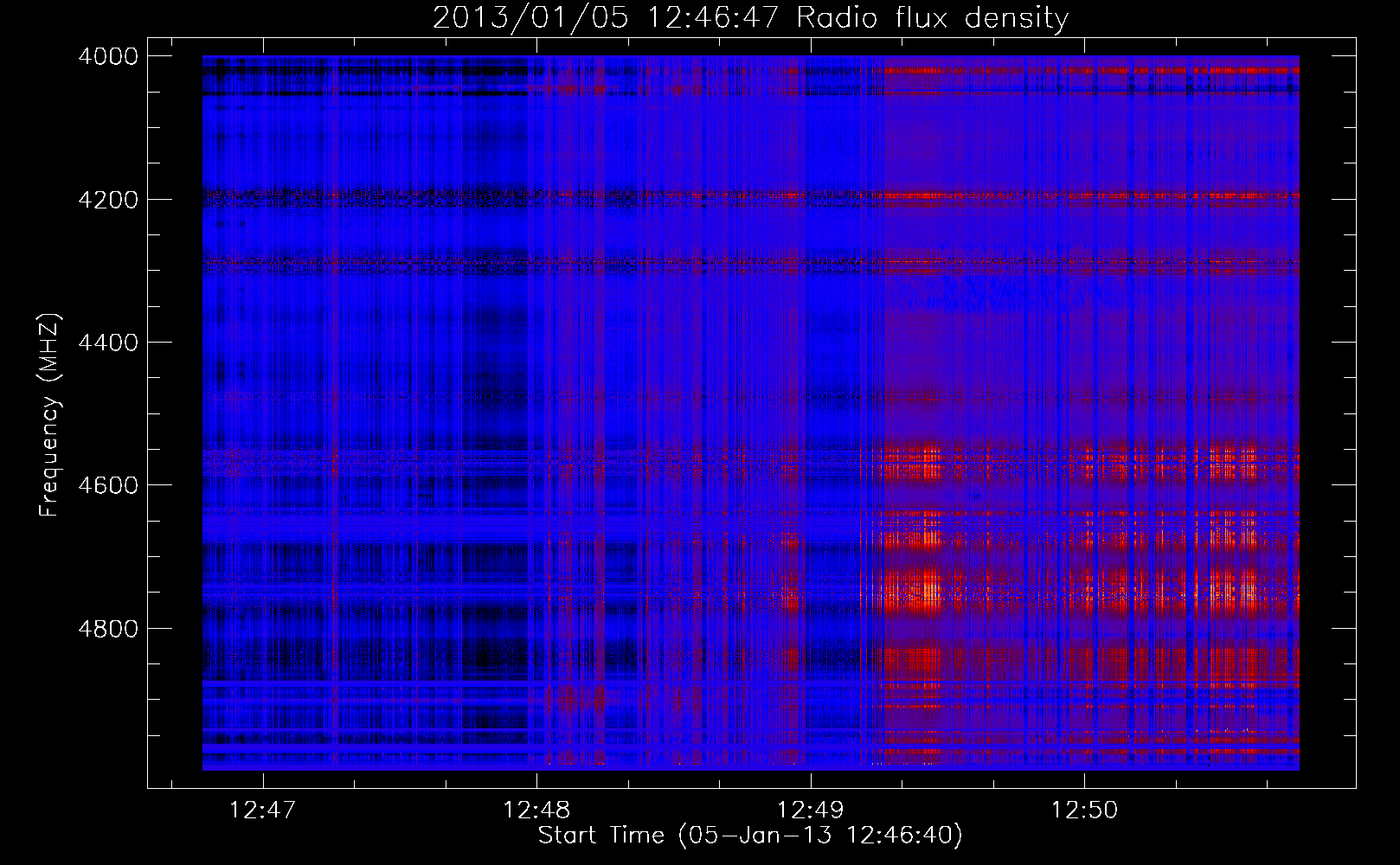Click the "Frequency (MHZ)" axis title
1400x865 pixels.
(50, 414)
